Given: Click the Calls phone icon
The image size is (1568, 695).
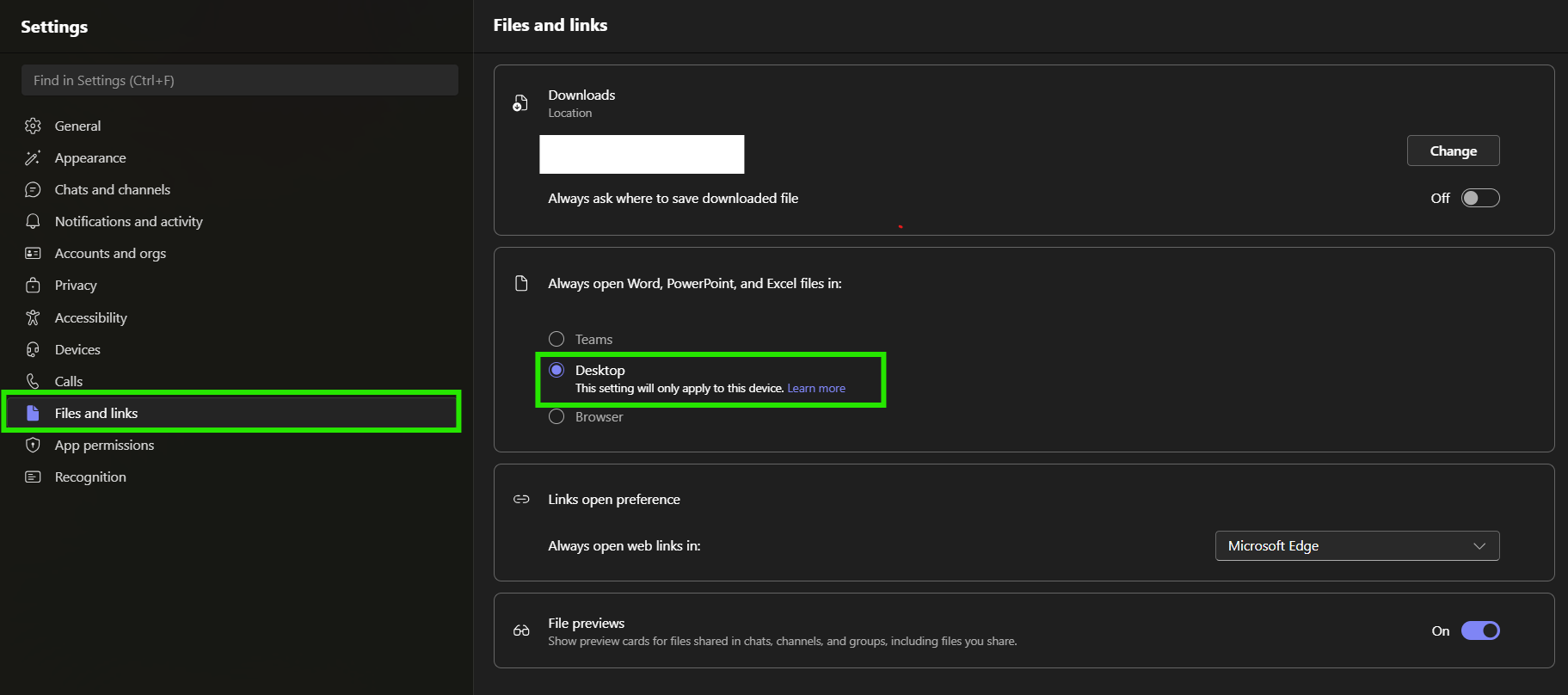Looking at the screenshot, I should tap(33, 381).
